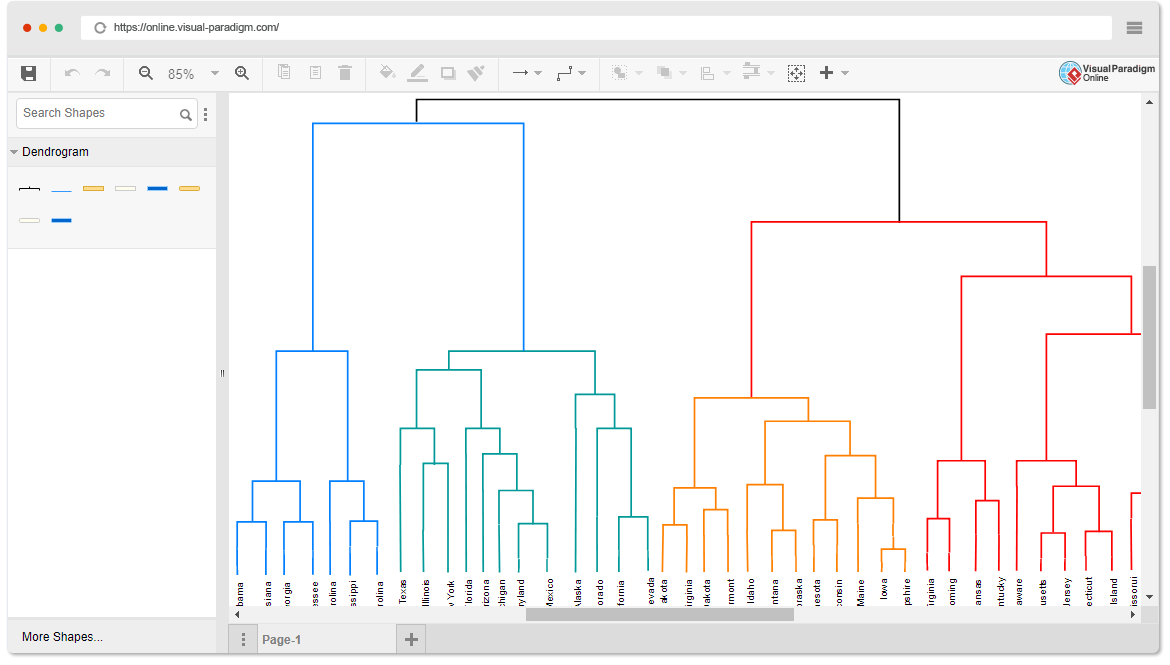Click the Fit Shape to Window icon
Image resolution: width=1170 pixels, height=665 pixels.
point(796,73)
